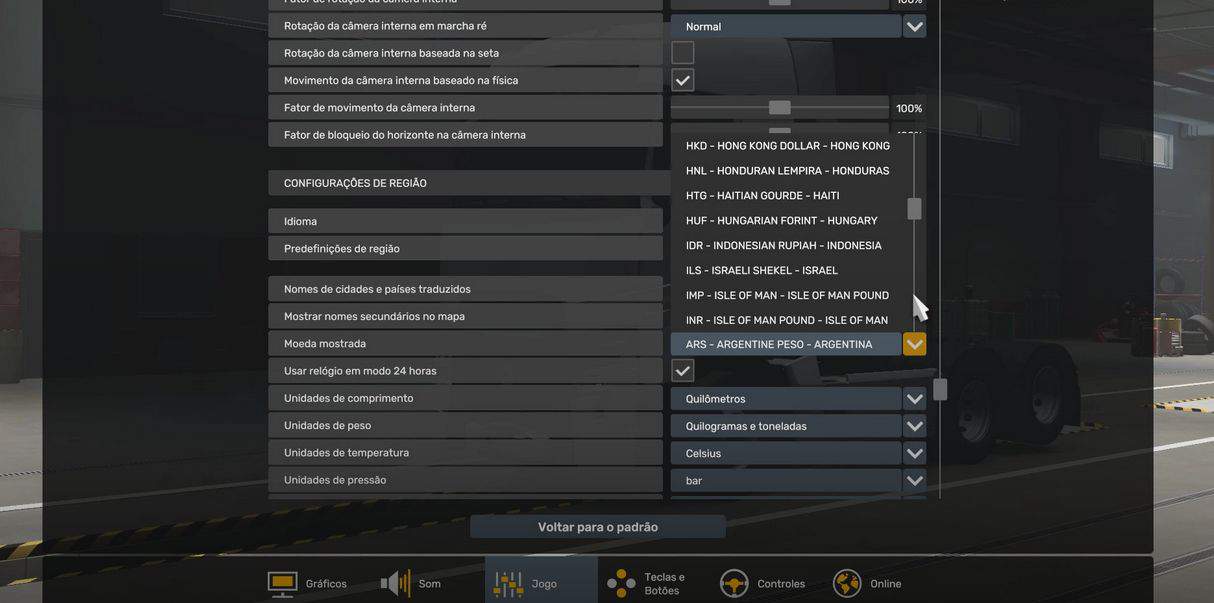Expand the Quilômetros length units dropdown
This screenshot has width=1214, height=603.
914,399
